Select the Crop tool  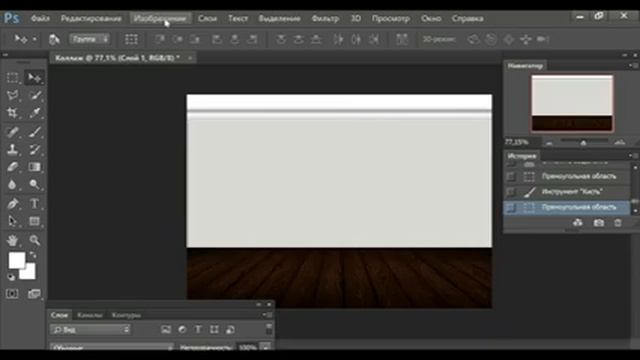click(x=12, y=113)
